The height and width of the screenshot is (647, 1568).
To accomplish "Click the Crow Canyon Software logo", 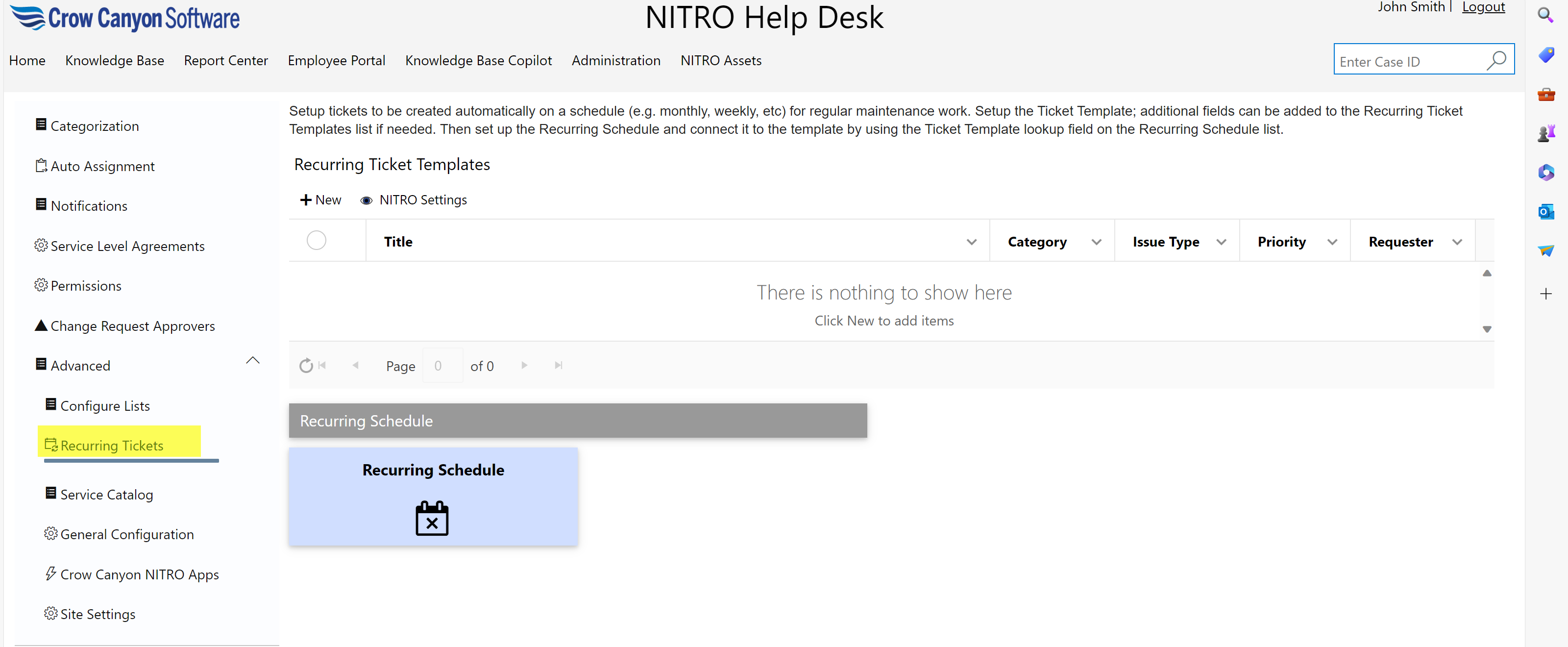I will tap(126, 18).
